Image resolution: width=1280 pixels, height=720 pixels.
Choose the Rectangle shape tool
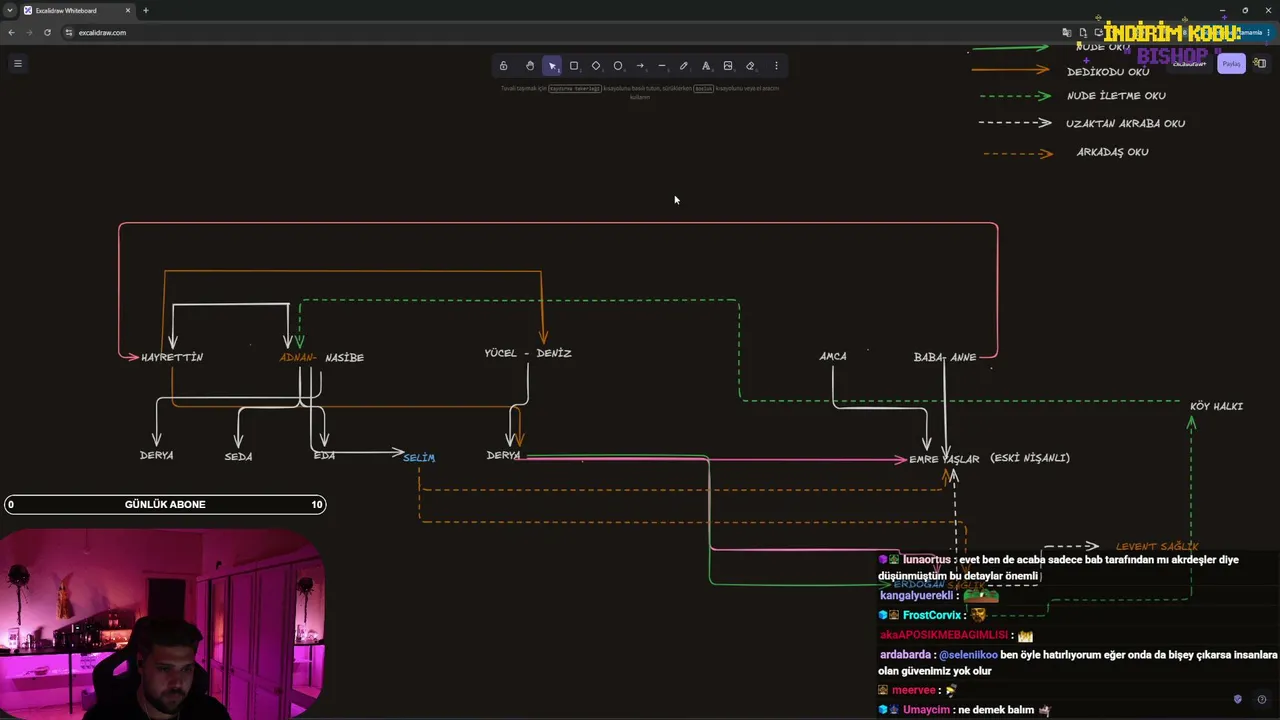(x=574, y=66)
